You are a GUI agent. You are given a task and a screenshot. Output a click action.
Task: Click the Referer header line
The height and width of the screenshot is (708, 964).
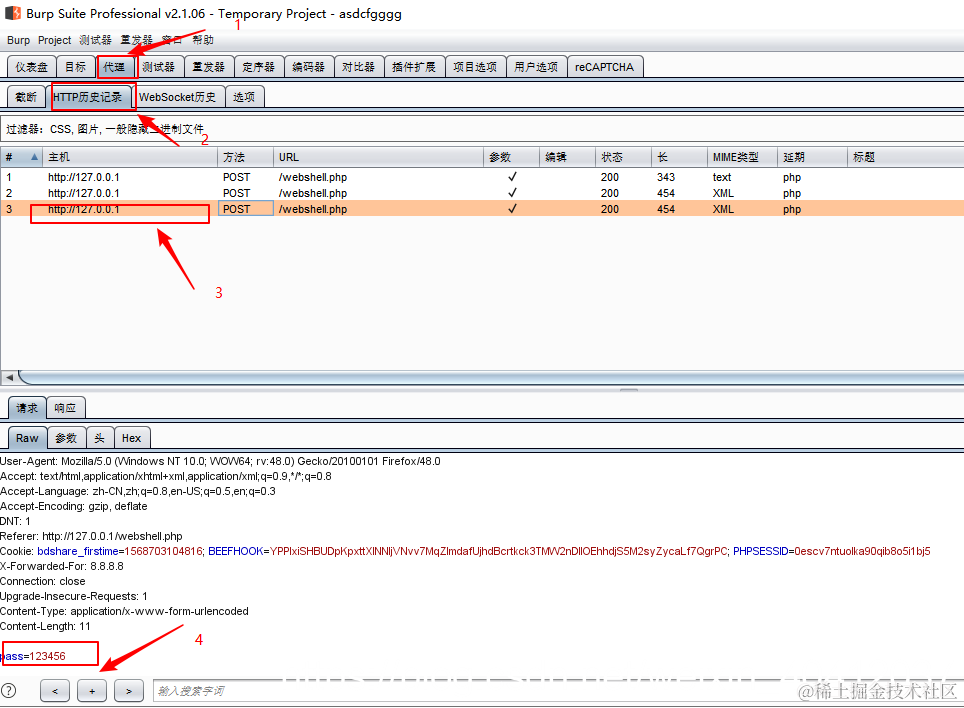pos(91,536)
